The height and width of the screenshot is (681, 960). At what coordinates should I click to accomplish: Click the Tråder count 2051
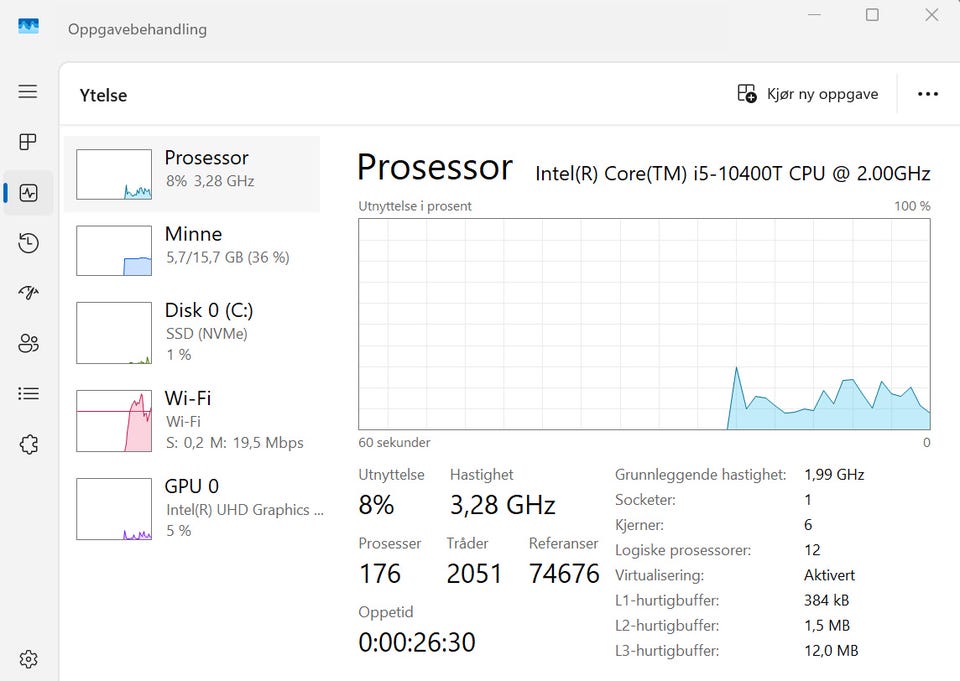(x=474, y=574)
